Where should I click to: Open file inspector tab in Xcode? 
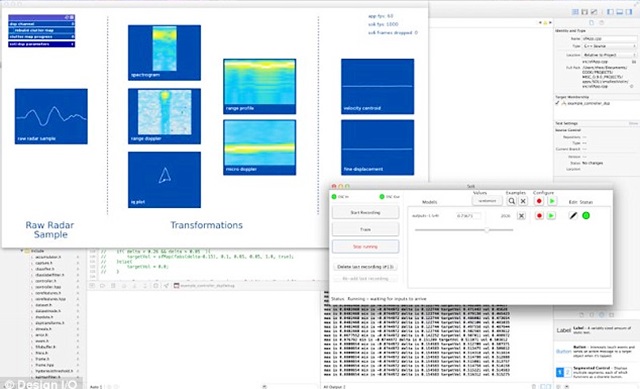coord(591,23)
